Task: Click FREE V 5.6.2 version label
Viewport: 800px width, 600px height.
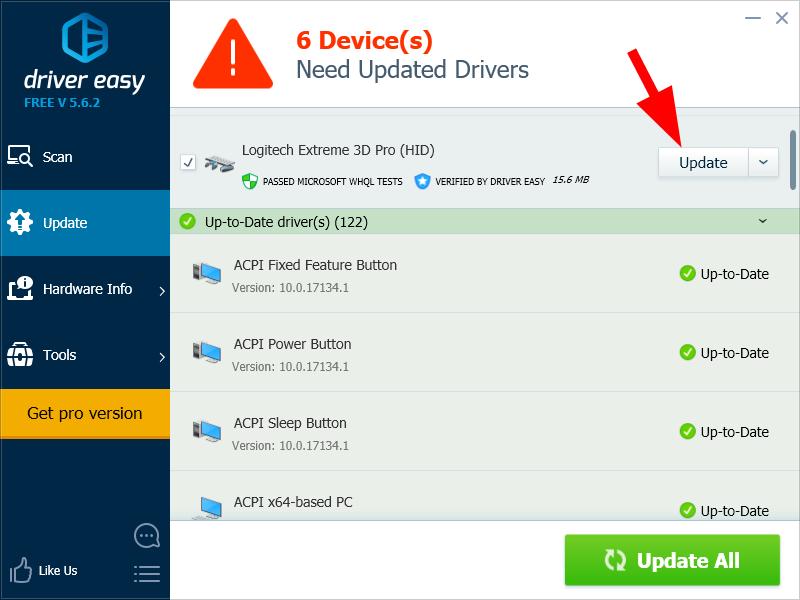Action: (x=62, y=103)
